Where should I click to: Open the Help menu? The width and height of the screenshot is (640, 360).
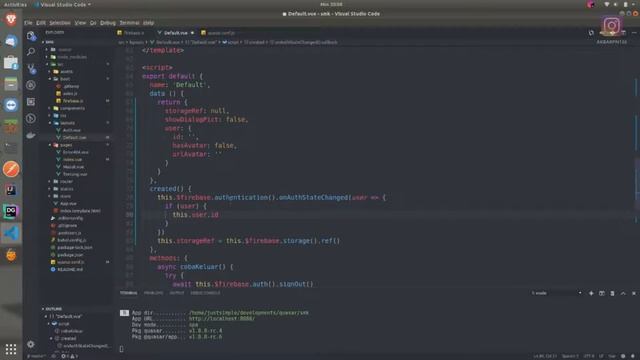pyautogui.click(x=149, y=23)
